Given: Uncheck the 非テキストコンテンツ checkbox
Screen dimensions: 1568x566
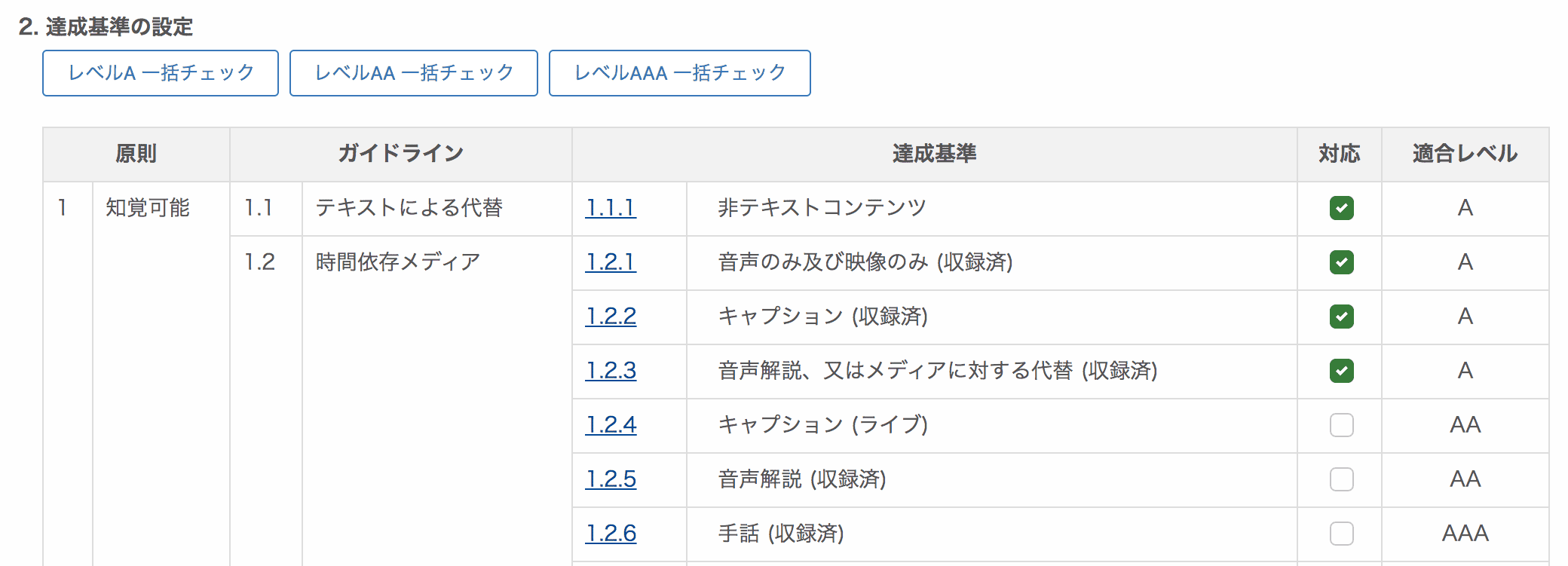Looking at the screenshot, I should point(1341,208).
